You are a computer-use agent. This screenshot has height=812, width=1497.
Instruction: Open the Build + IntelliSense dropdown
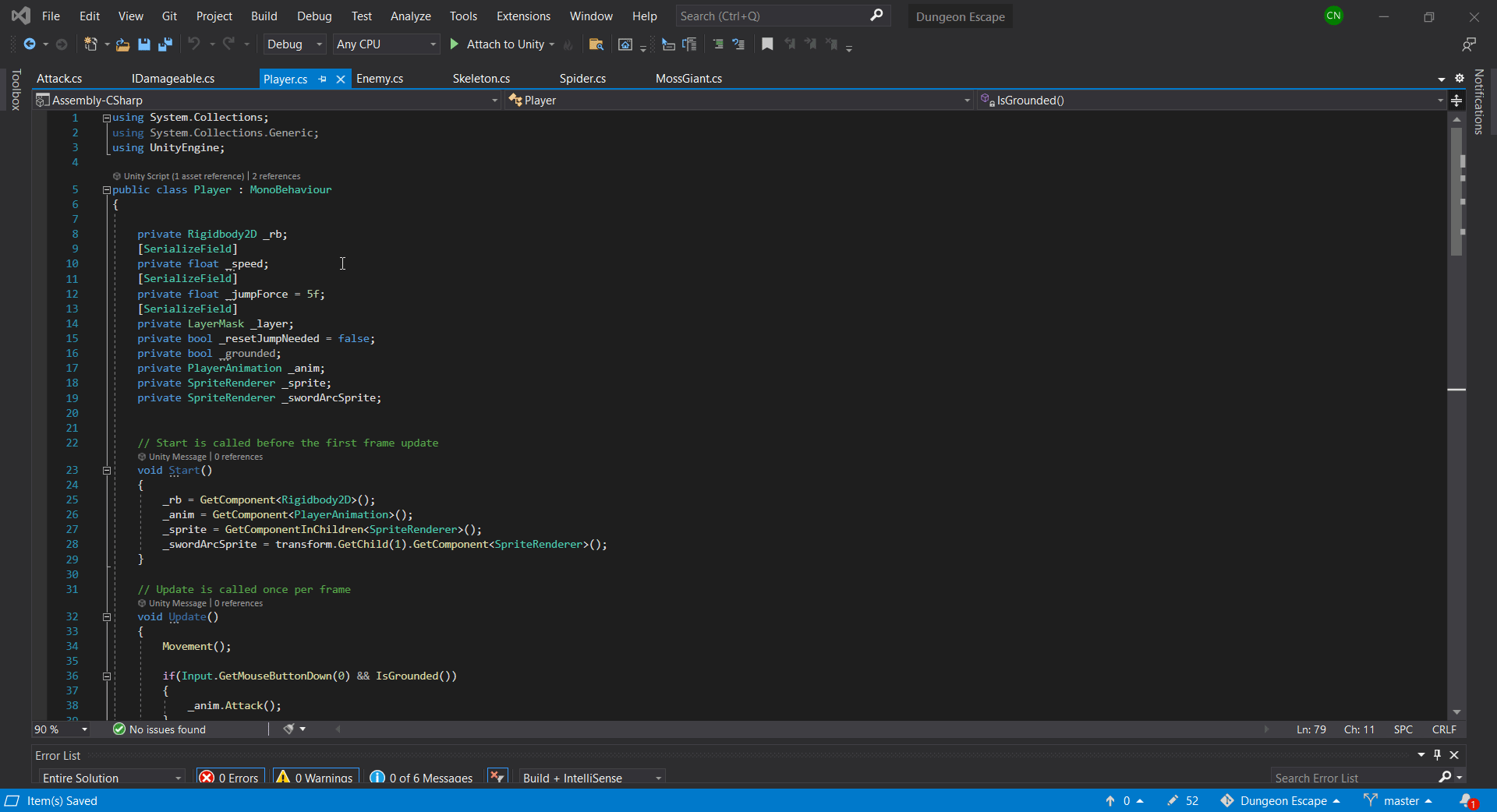(x=592, y=778)
